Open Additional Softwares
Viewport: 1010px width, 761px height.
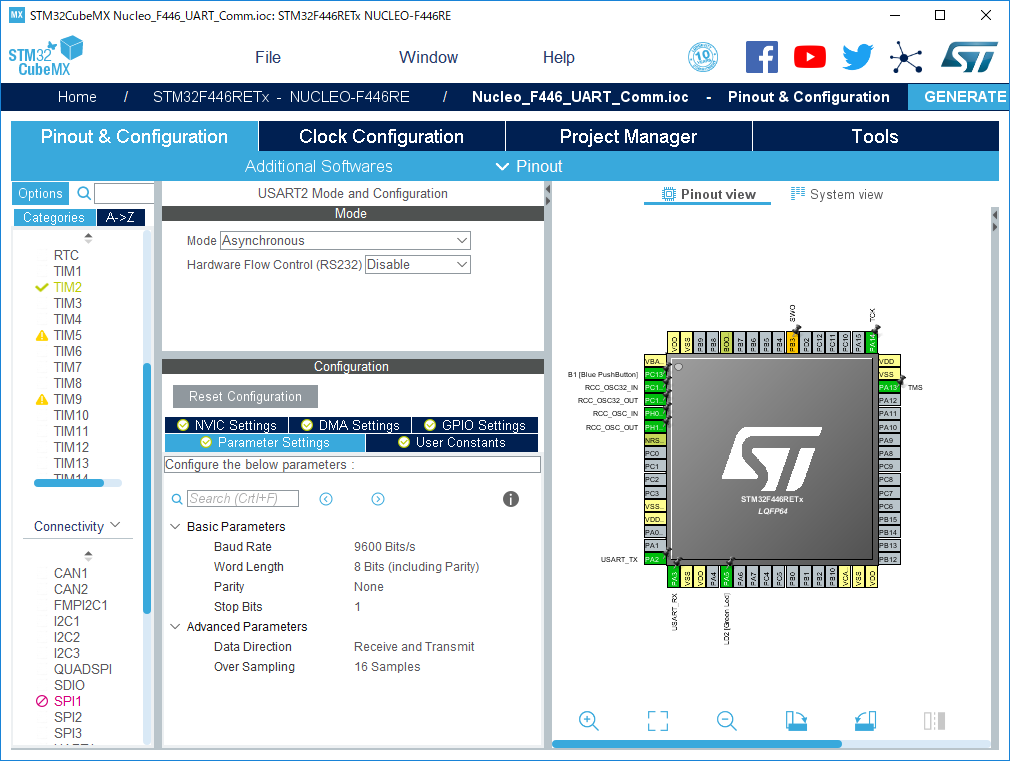(319, 166)
